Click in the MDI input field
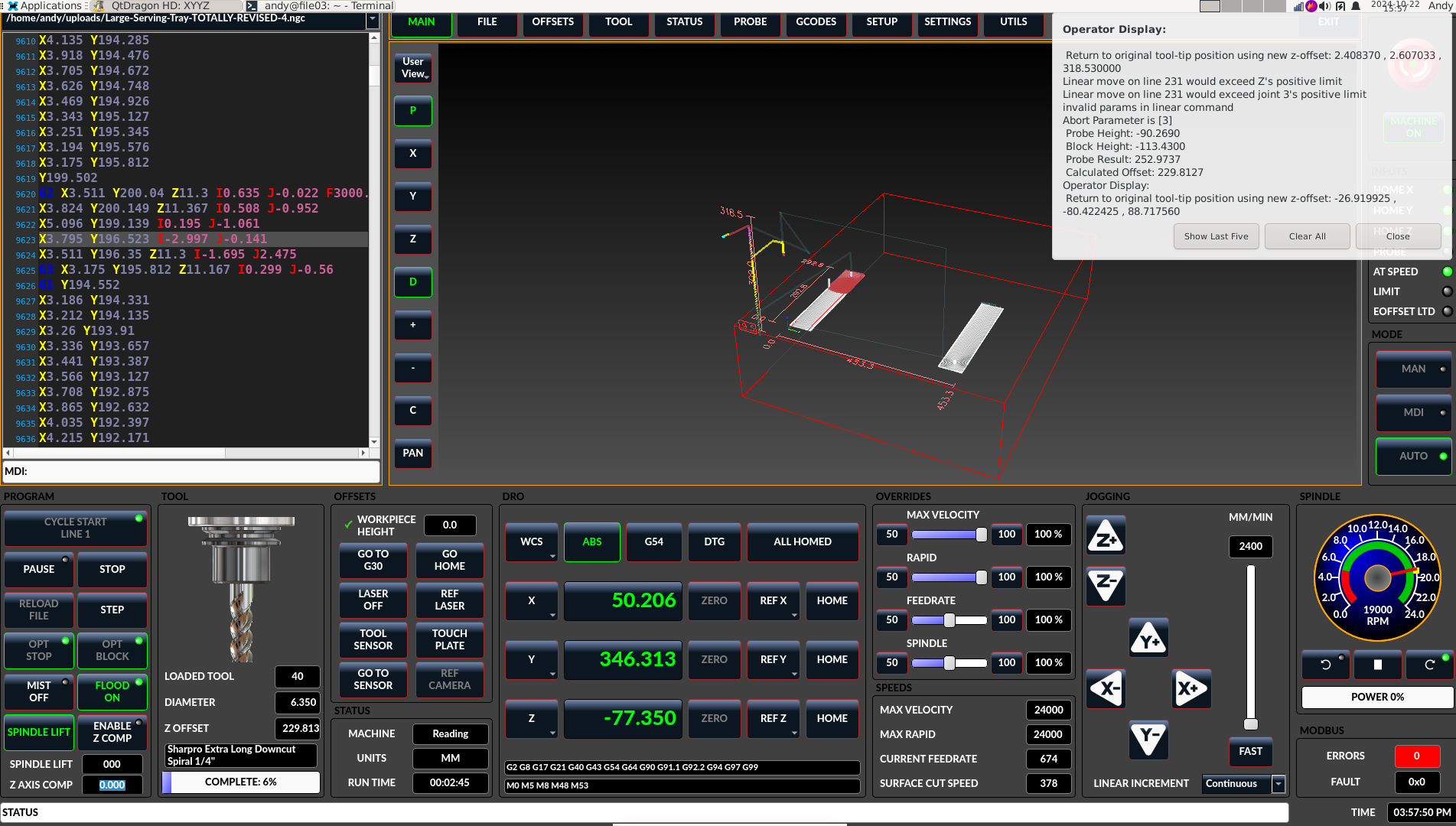The image size is (1456, 826). click(191, 472)
